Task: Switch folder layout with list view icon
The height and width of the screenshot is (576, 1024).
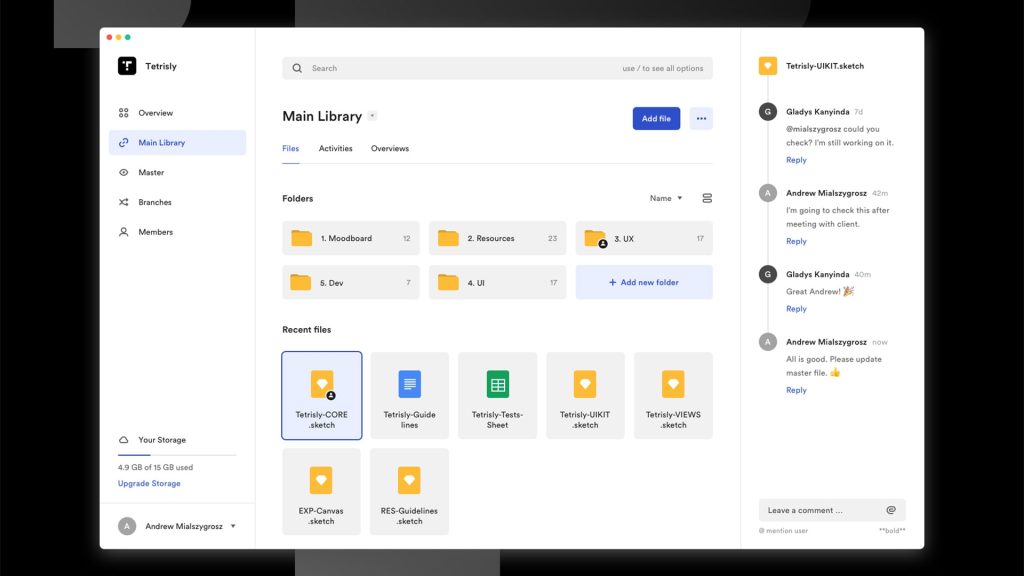Action: 707,198
